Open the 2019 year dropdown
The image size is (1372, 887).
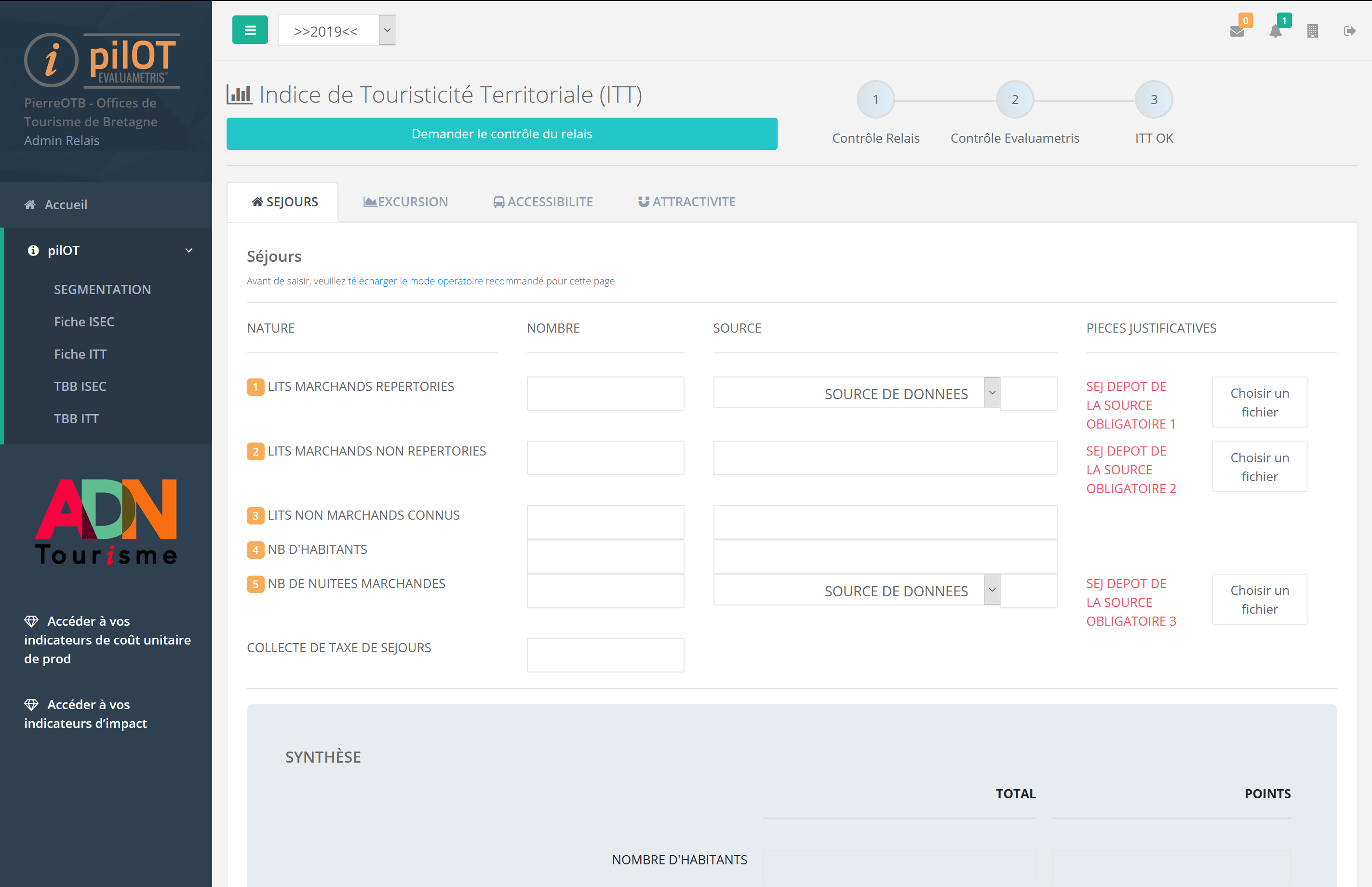tap(336, 30)
